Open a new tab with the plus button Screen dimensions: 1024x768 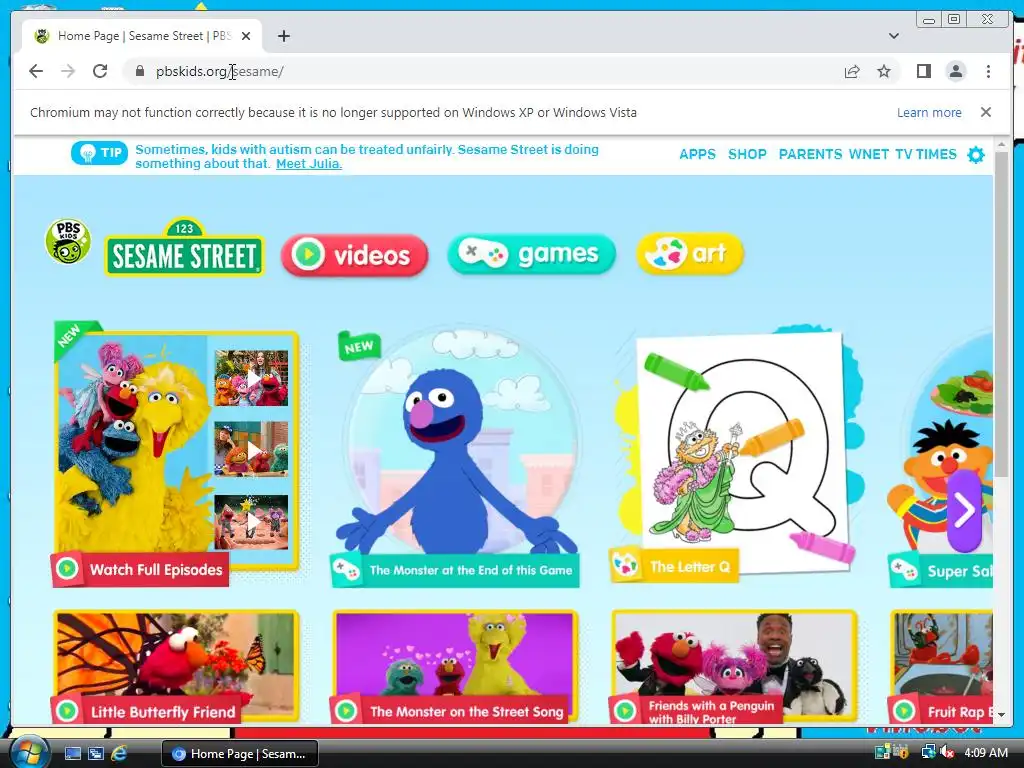point(283,36)
